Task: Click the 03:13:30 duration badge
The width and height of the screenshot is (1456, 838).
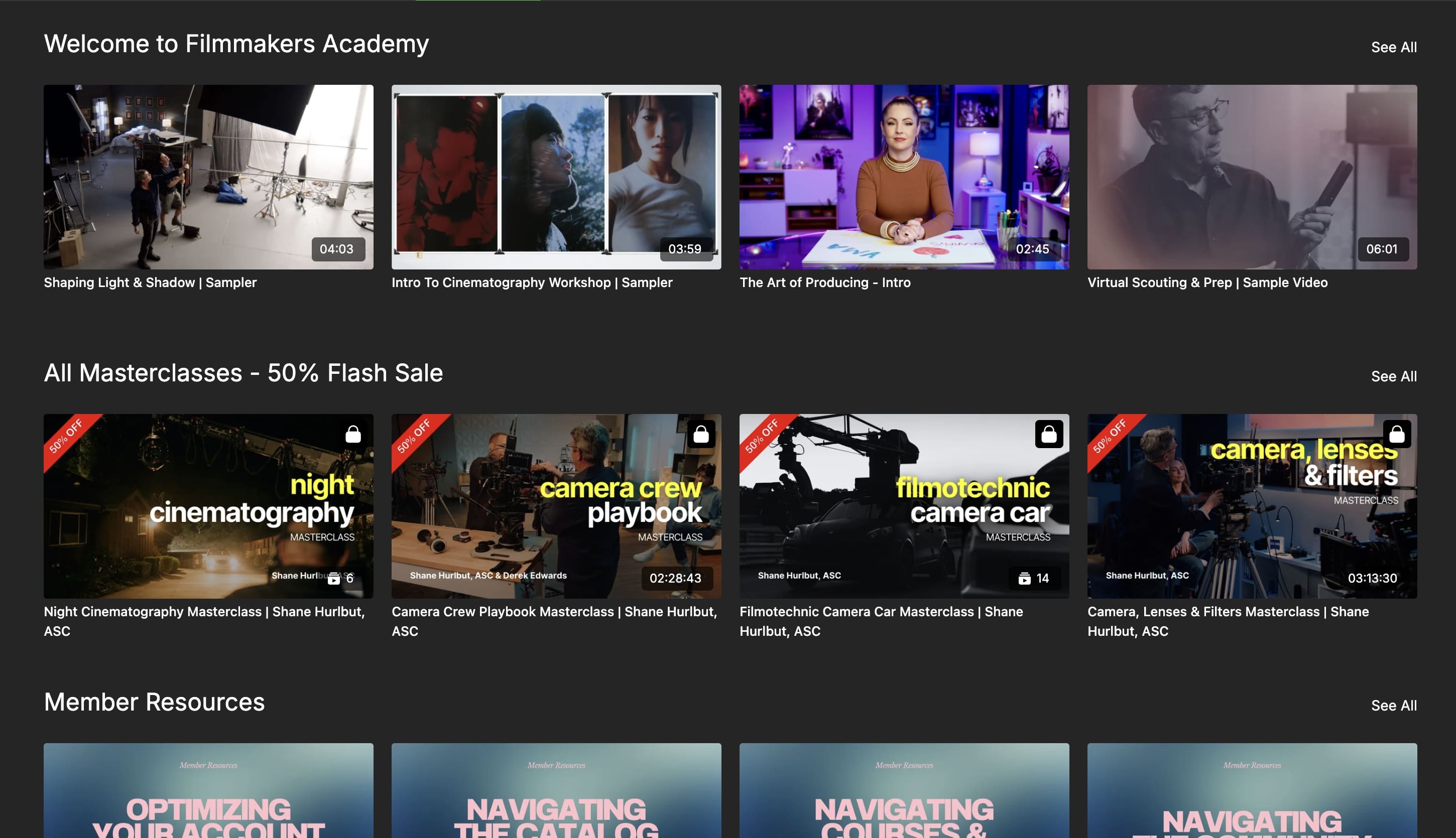Action: point(1373,579)
